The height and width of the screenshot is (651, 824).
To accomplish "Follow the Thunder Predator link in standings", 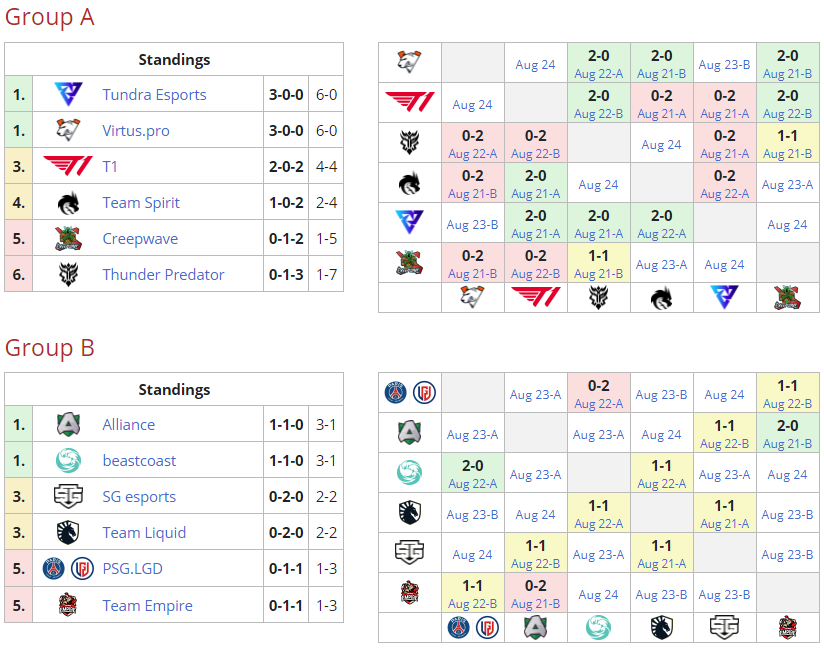I will (163, 275).
